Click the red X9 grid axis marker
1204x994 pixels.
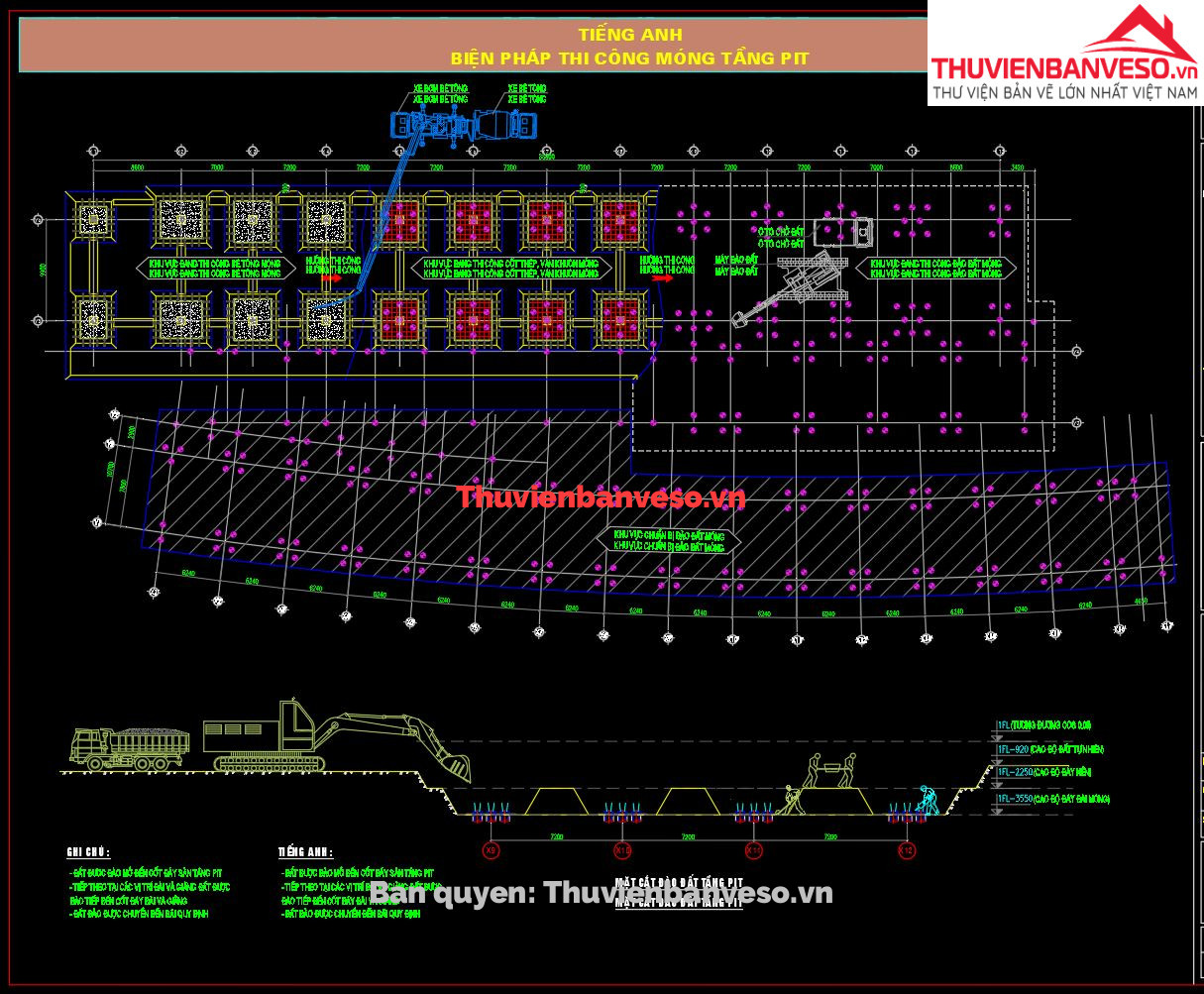(491, 850)
